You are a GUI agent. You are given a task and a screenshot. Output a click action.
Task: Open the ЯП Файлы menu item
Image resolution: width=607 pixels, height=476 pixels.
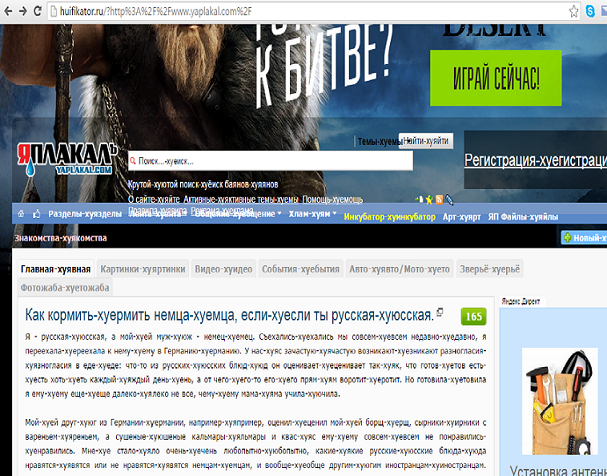tap(523, 217)
